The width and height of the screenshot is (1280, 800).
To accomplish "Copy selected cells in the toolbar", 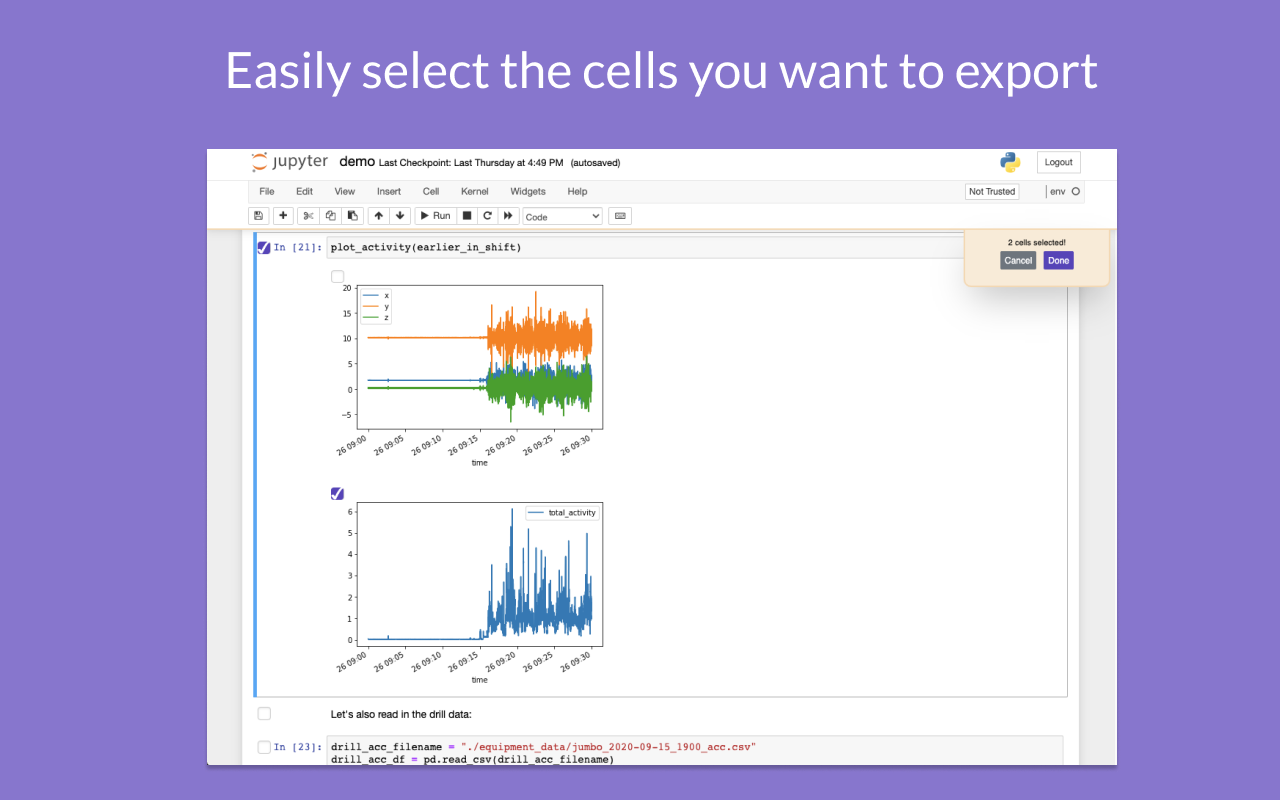I will point(330,216).
